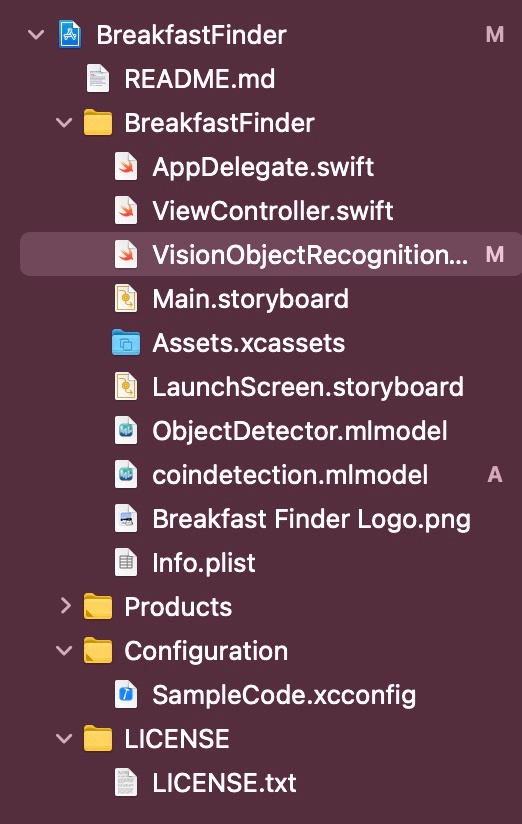Open LaunchScreen.storyboard in the navigator
The image size is (522, 824).
308,387
